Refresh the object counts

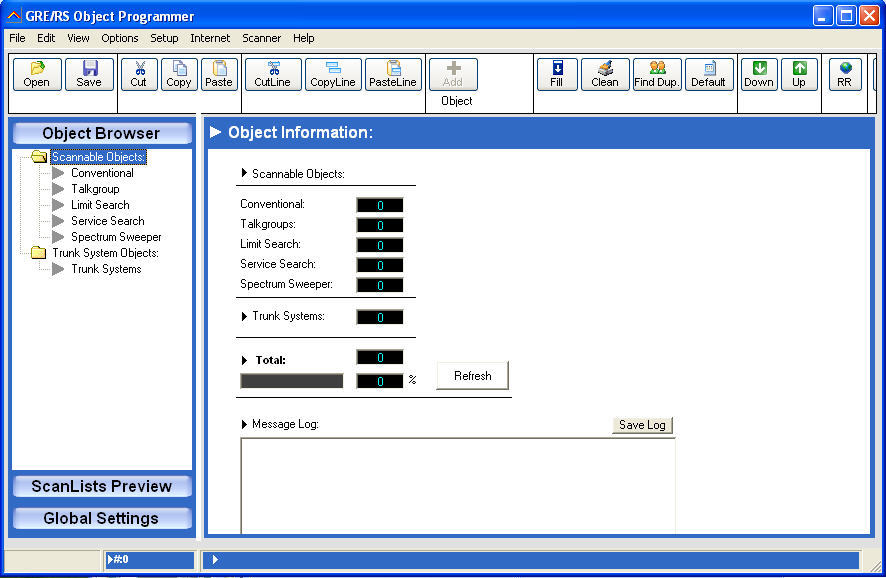click(x=472, y=376)
